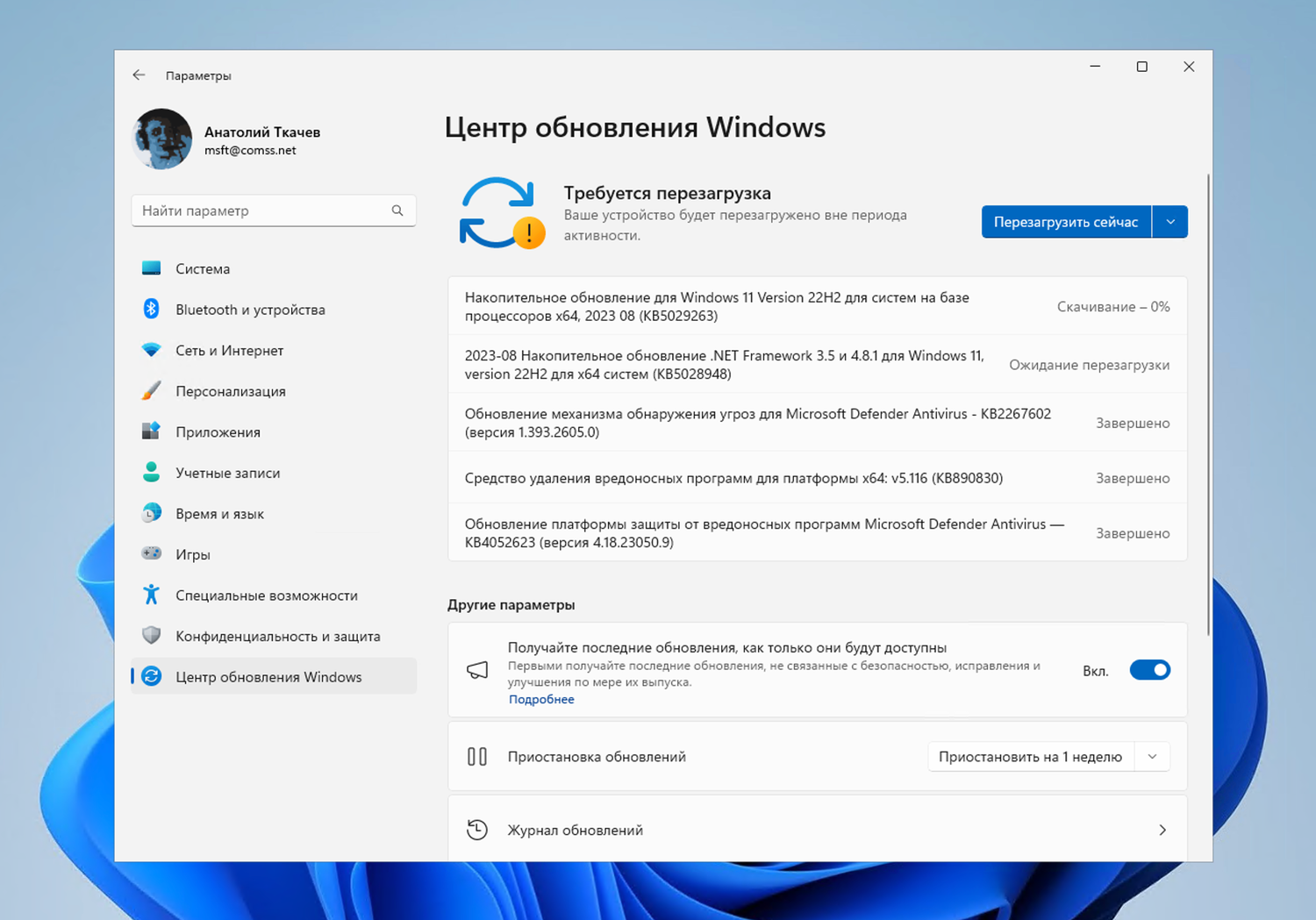Image resolution: width=1316 pixels, height=920 pixels.
Task: Open the user profile avatar
Action: [162, 139]
